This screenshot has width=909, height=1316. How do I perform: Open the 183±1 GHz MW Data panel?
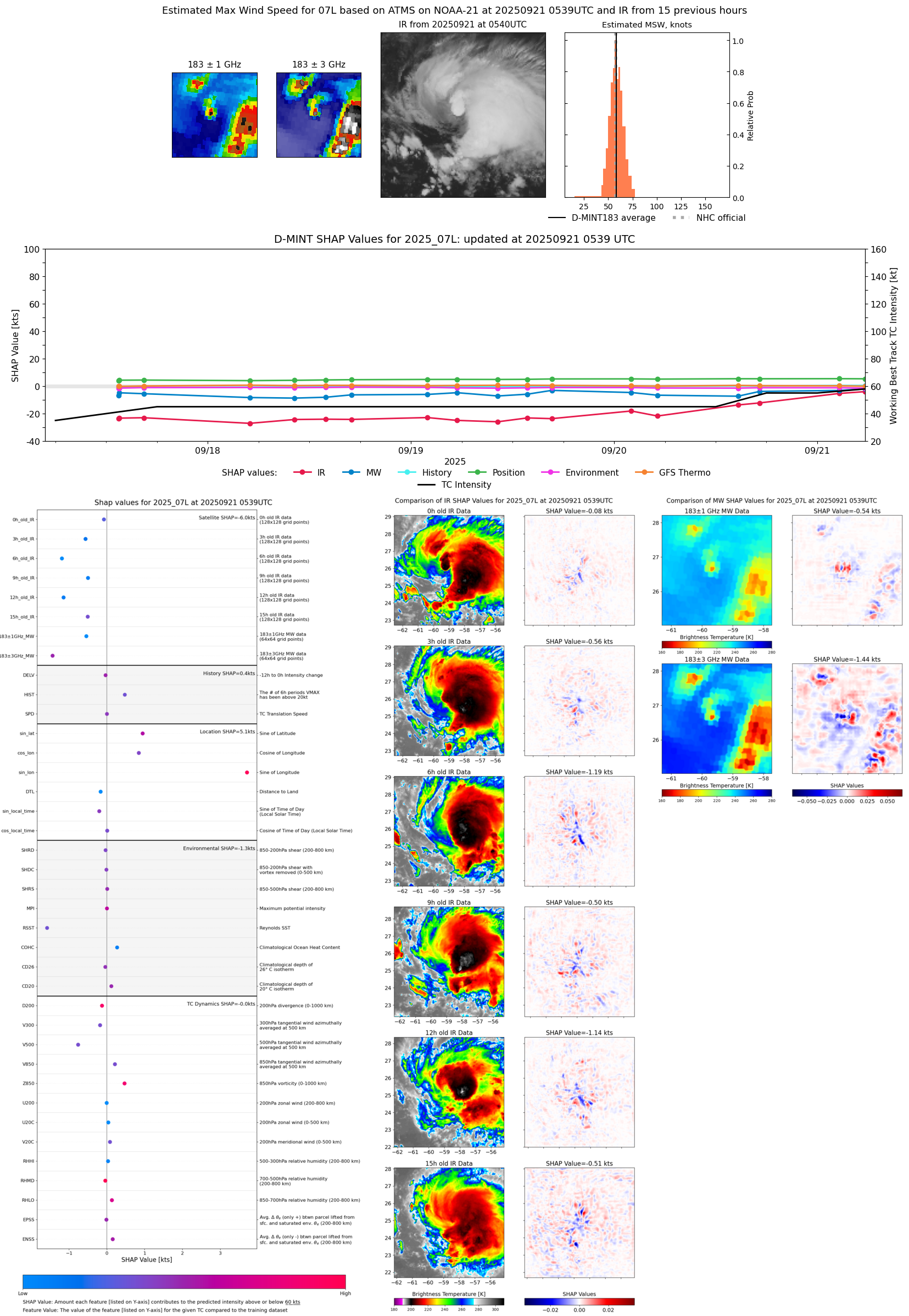point(717,570)
